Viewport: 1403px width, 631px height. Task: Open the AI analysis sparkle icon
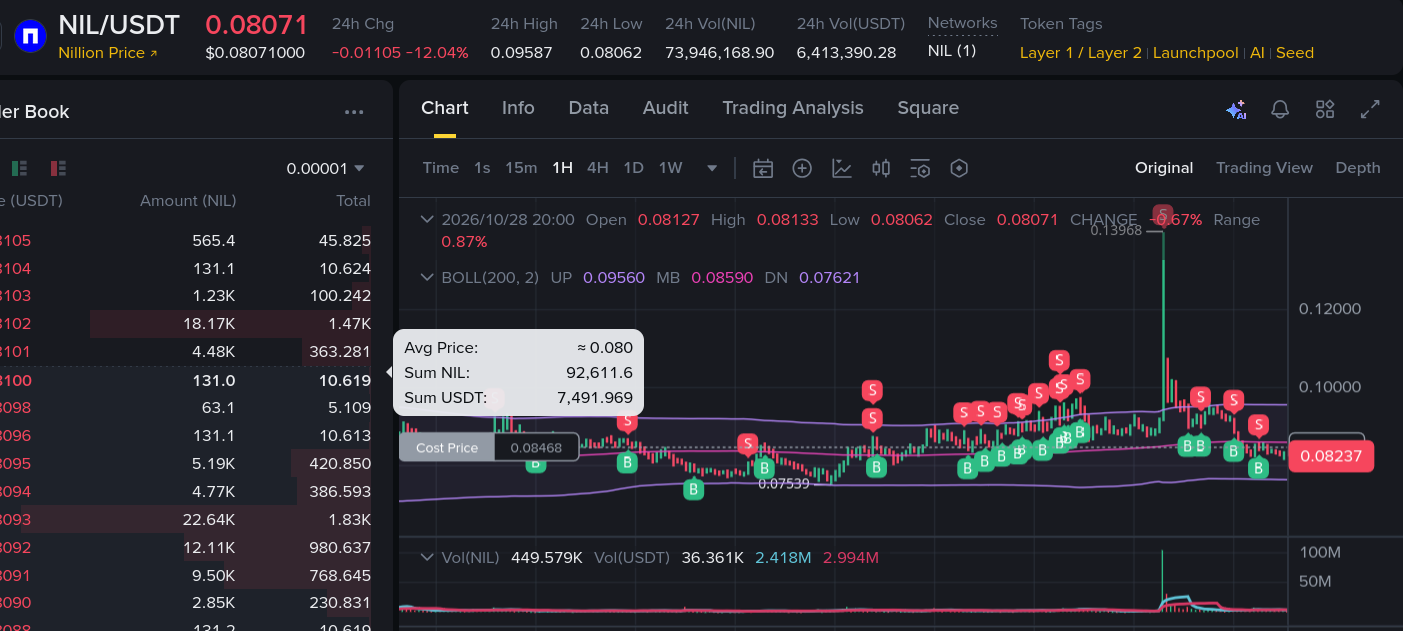pyautogui.click(x=1236, y=110)
